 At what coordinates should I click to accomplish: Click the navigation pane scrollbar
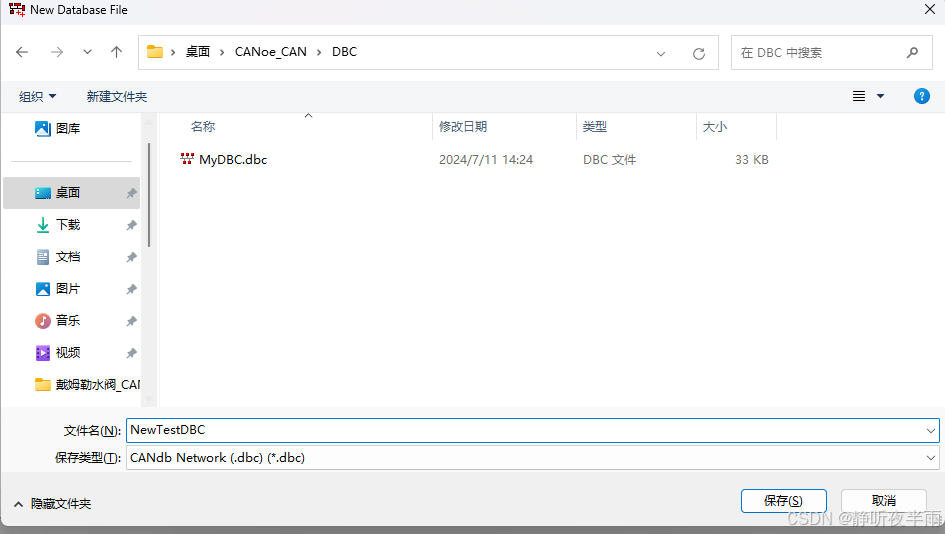click(x=149, y=195)
